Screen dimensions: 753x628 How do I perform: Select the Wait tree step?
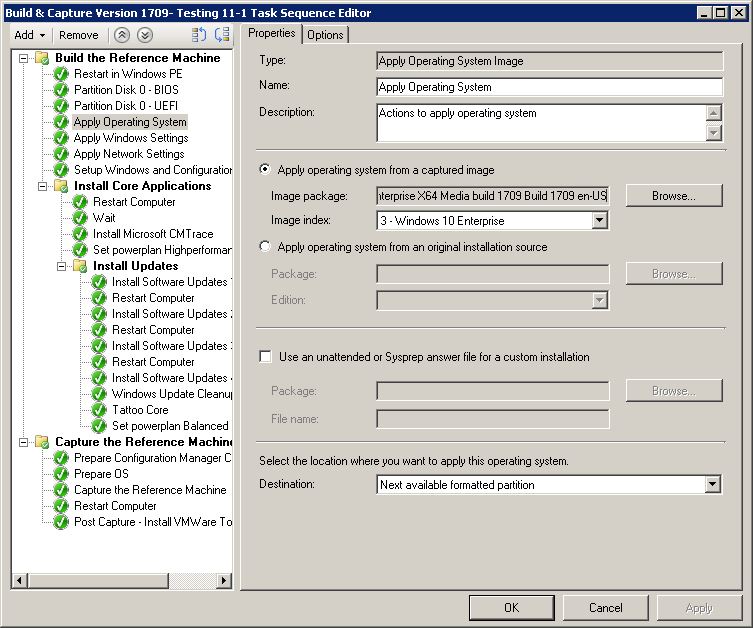(x=104, y=218)
